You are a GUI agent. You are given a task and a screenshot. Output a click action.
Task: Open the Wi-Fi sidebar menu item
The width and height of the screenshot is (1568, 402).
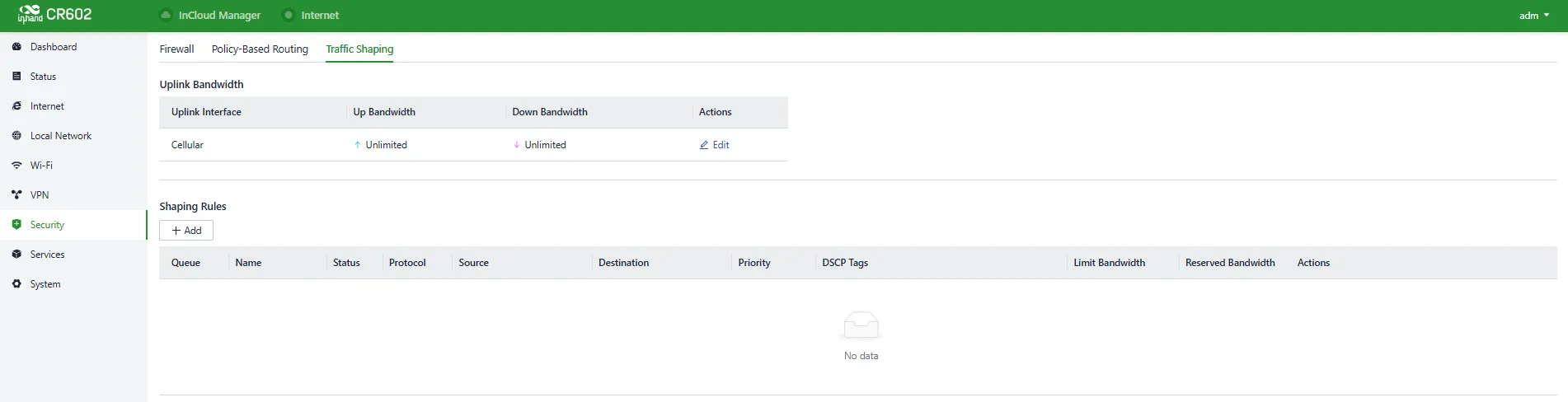[x=73, y=166]
